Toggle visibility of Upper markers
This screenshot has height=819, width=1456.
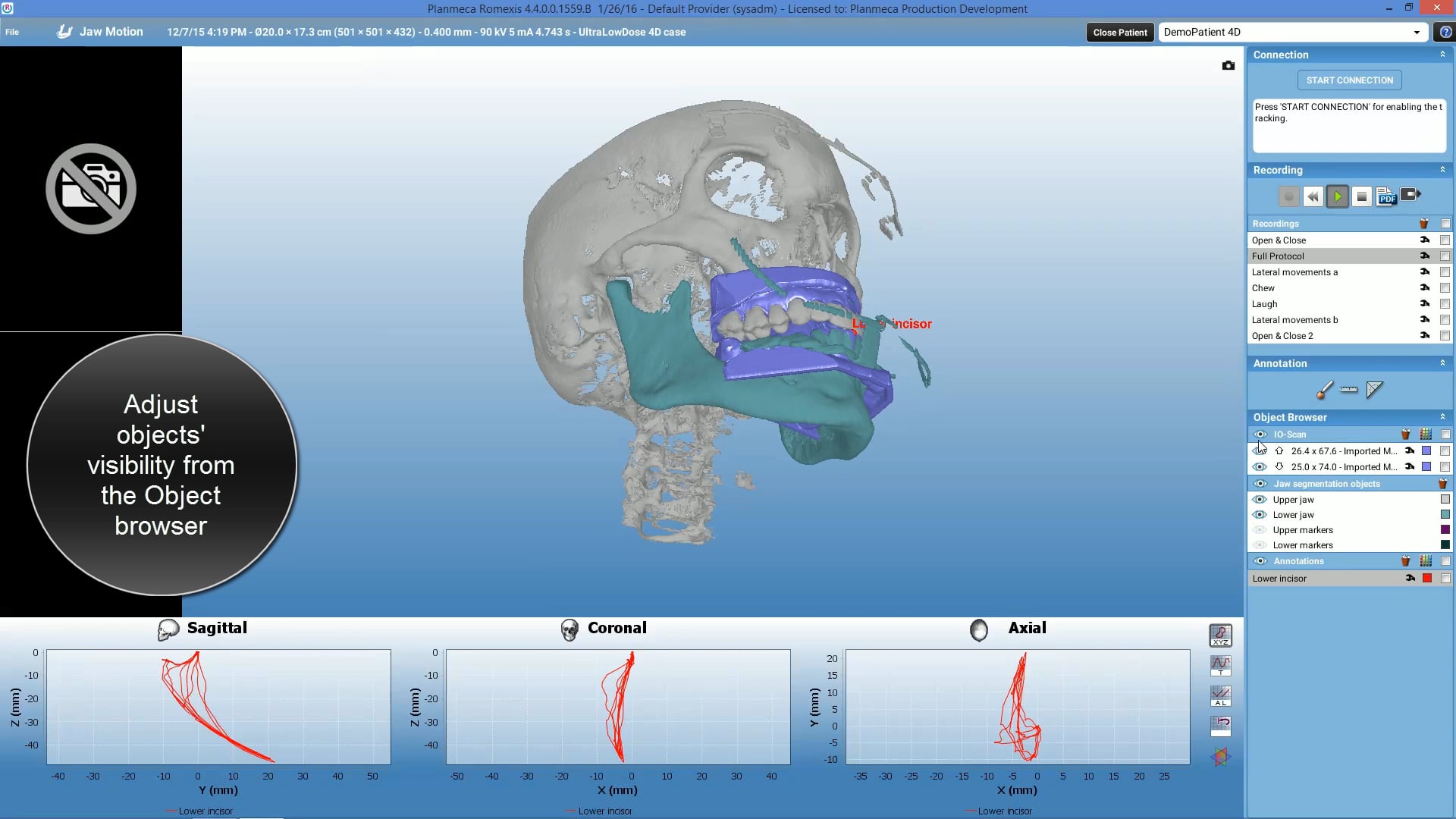point(1261,529)
